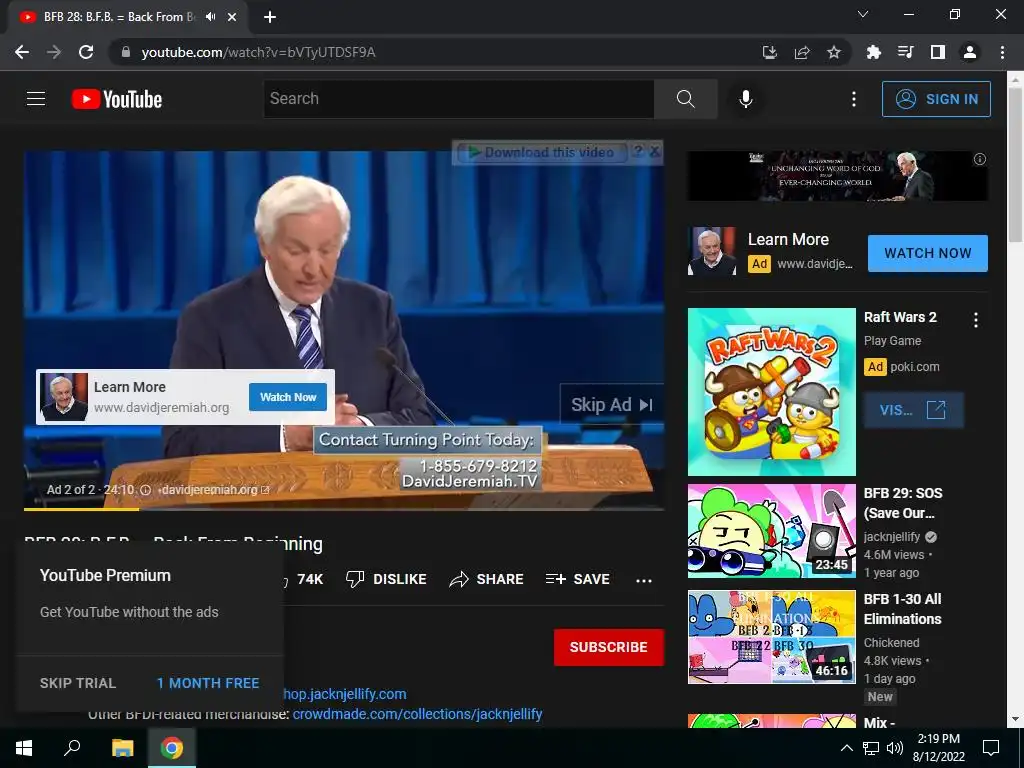Show hidden system tray icons

pyautogui.click(x=846, y=748)
